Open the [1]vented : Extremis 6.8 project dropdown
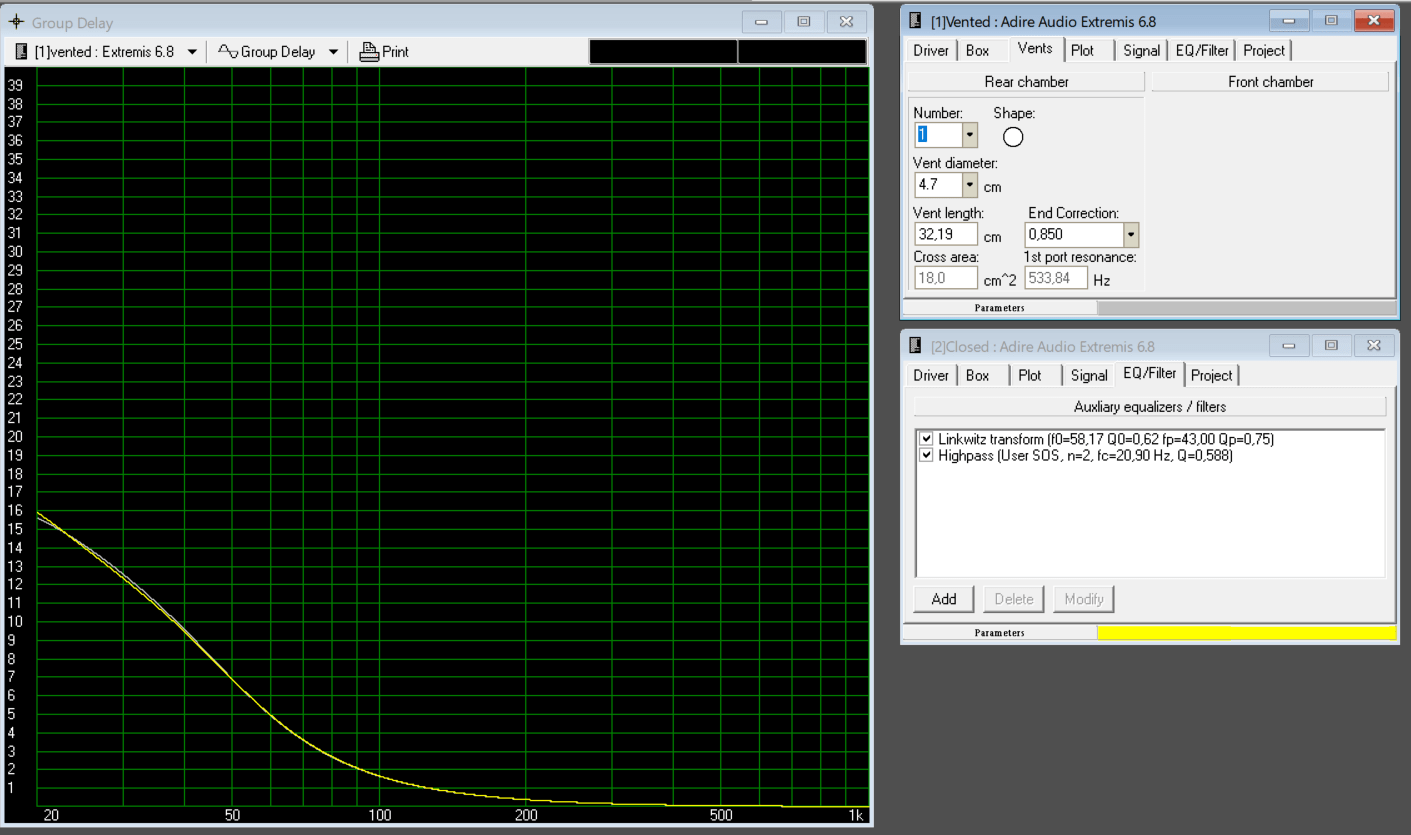Image resolution: width=1411 pixels, height=835 pixels. 192,52
